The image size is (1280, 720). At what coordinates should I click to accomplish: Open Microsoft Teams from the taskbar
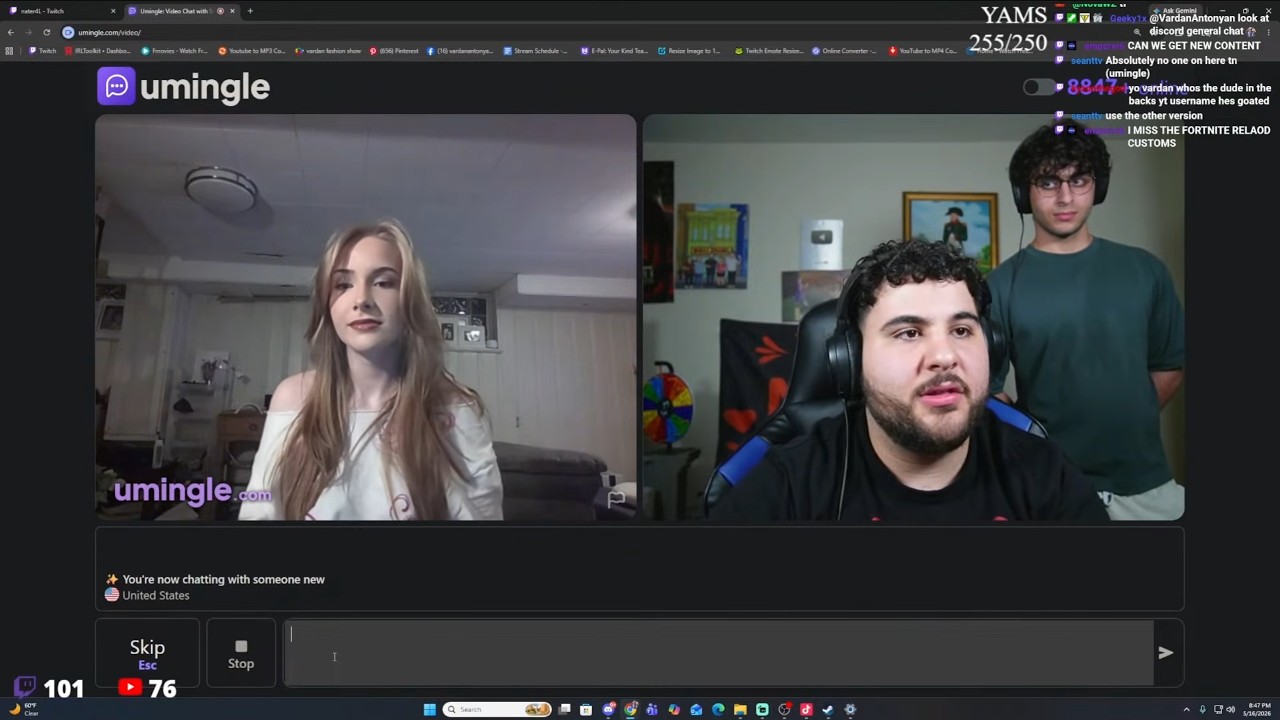point(652,709)
